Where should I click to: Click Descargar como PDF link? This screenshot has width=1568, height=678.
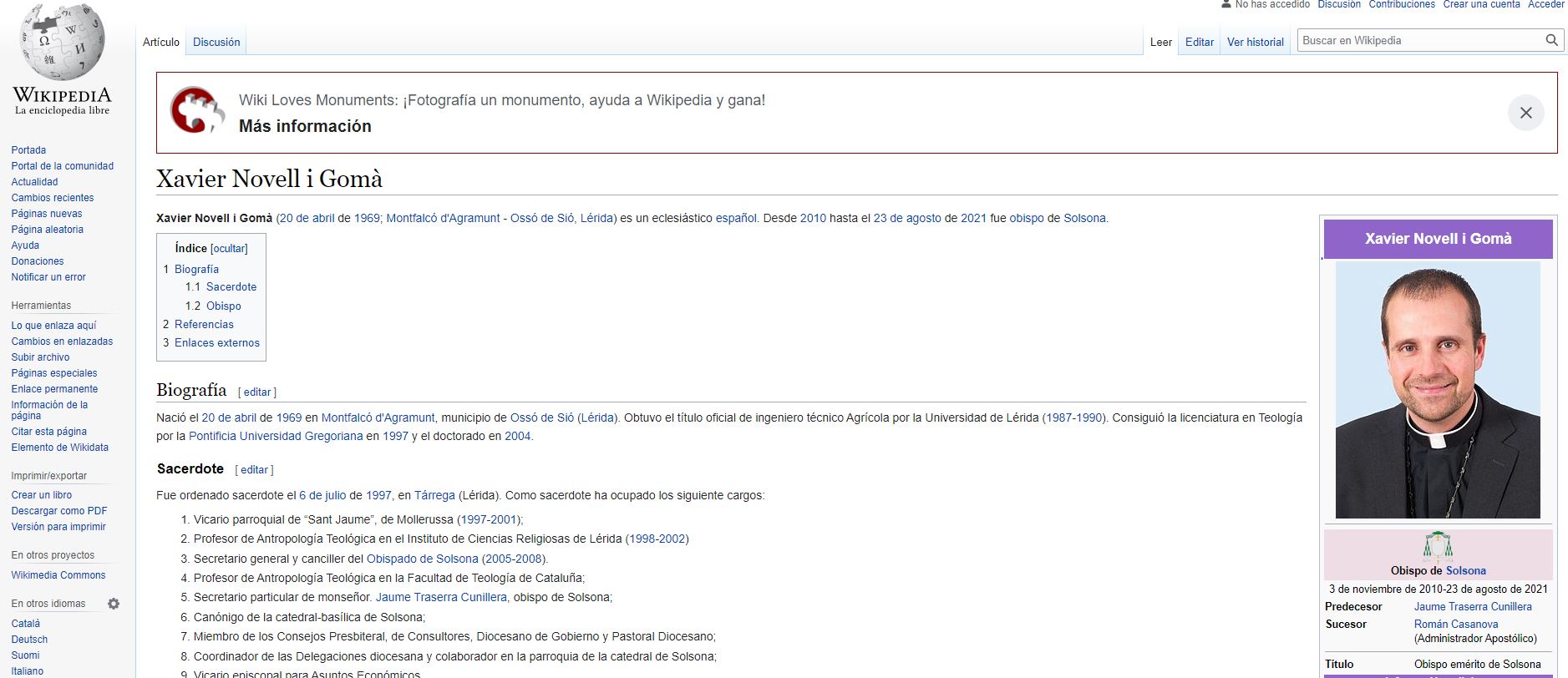(x=59, y=511)
